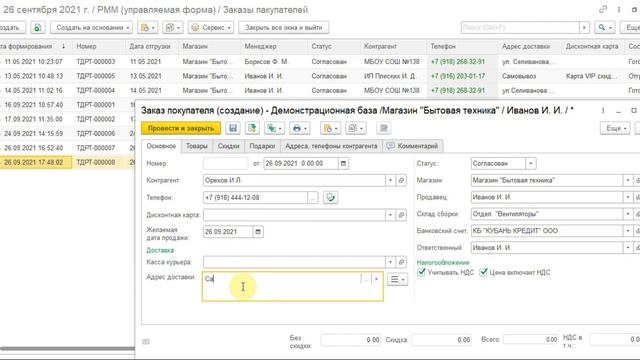Expand the Ответственный dropdown
The width and height of the screenshot is (640, 360).
[x=628, y=247]
